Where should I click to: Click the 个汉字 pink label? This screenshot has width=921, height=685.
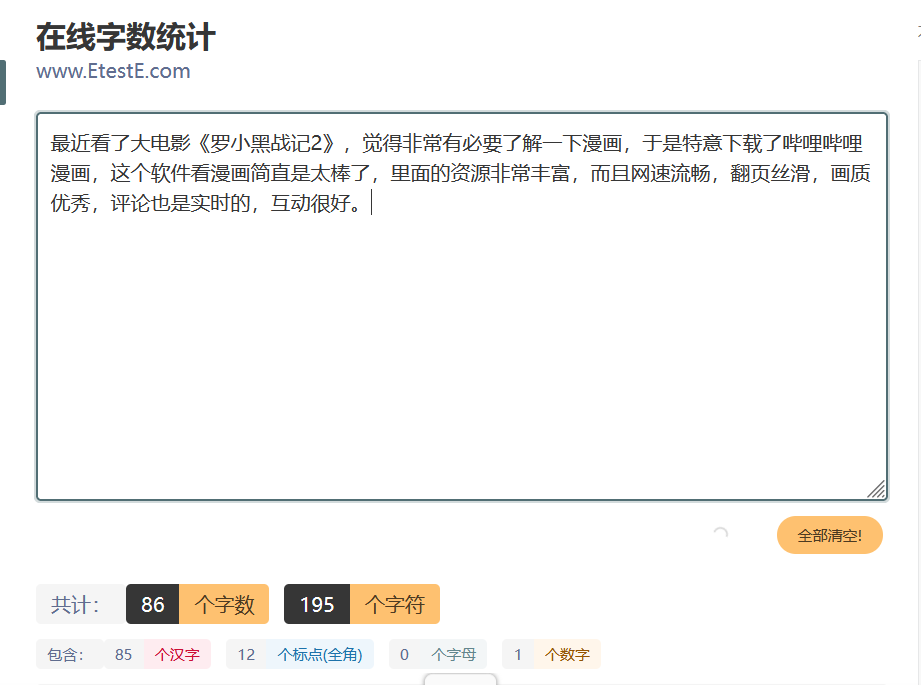click(x=177, y=654)
